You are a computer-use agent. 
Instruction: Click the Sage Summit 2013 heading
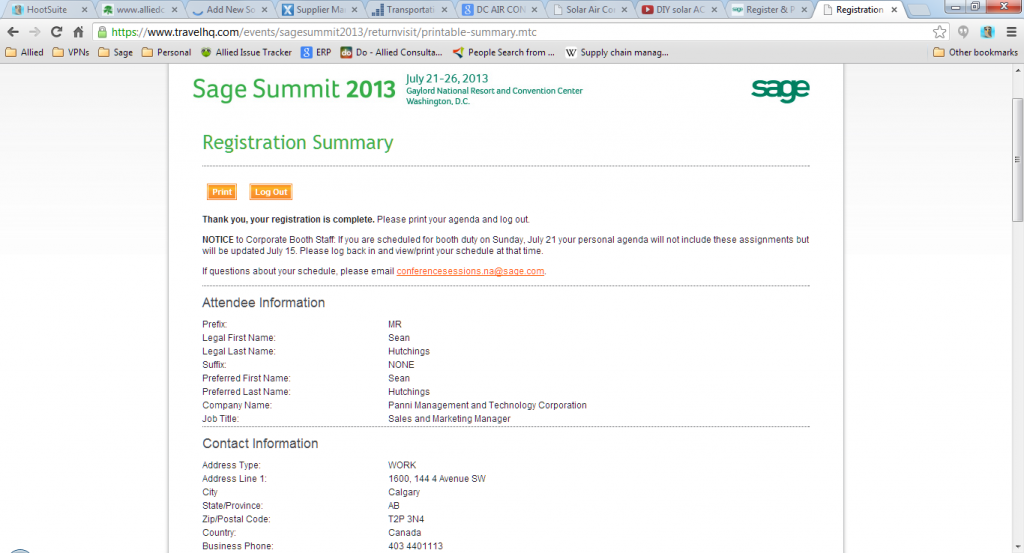coord(294,89)
